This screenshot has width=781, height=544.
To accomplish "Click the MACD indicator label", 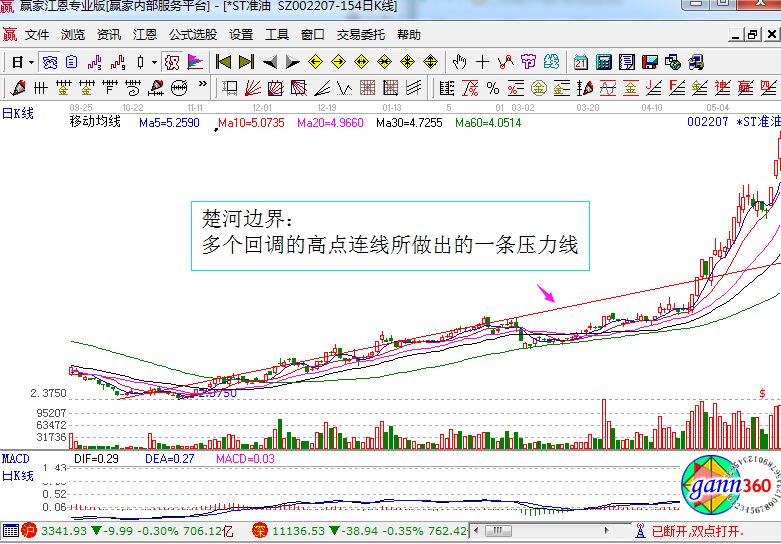I will (x=16, y=458).
